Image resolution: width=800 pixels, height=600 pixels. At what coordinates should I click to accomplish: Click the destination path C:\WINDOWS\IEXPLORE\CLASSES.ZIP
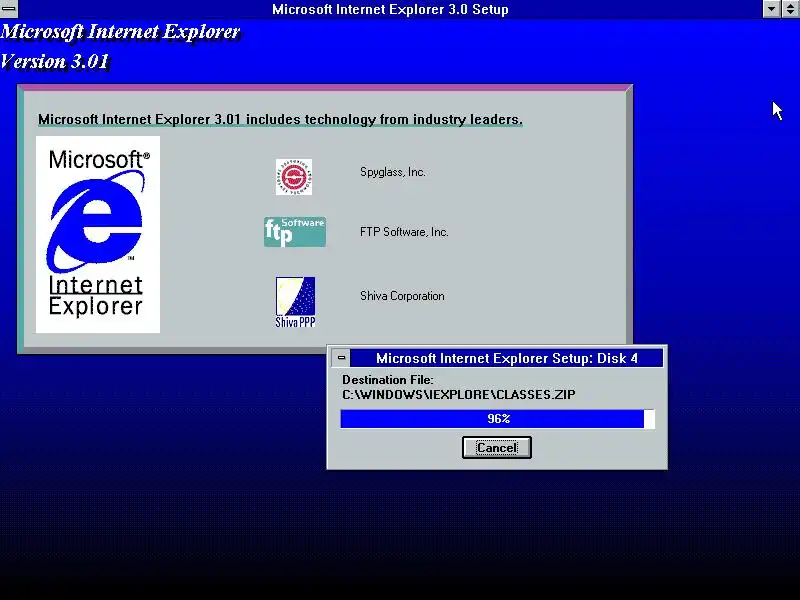click(x=459, y=394)
